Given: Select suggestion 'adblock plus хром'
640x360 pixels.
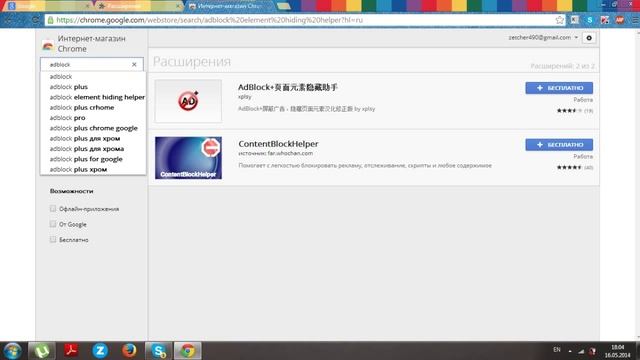Looking at the screenshot, I should (93, 169).
